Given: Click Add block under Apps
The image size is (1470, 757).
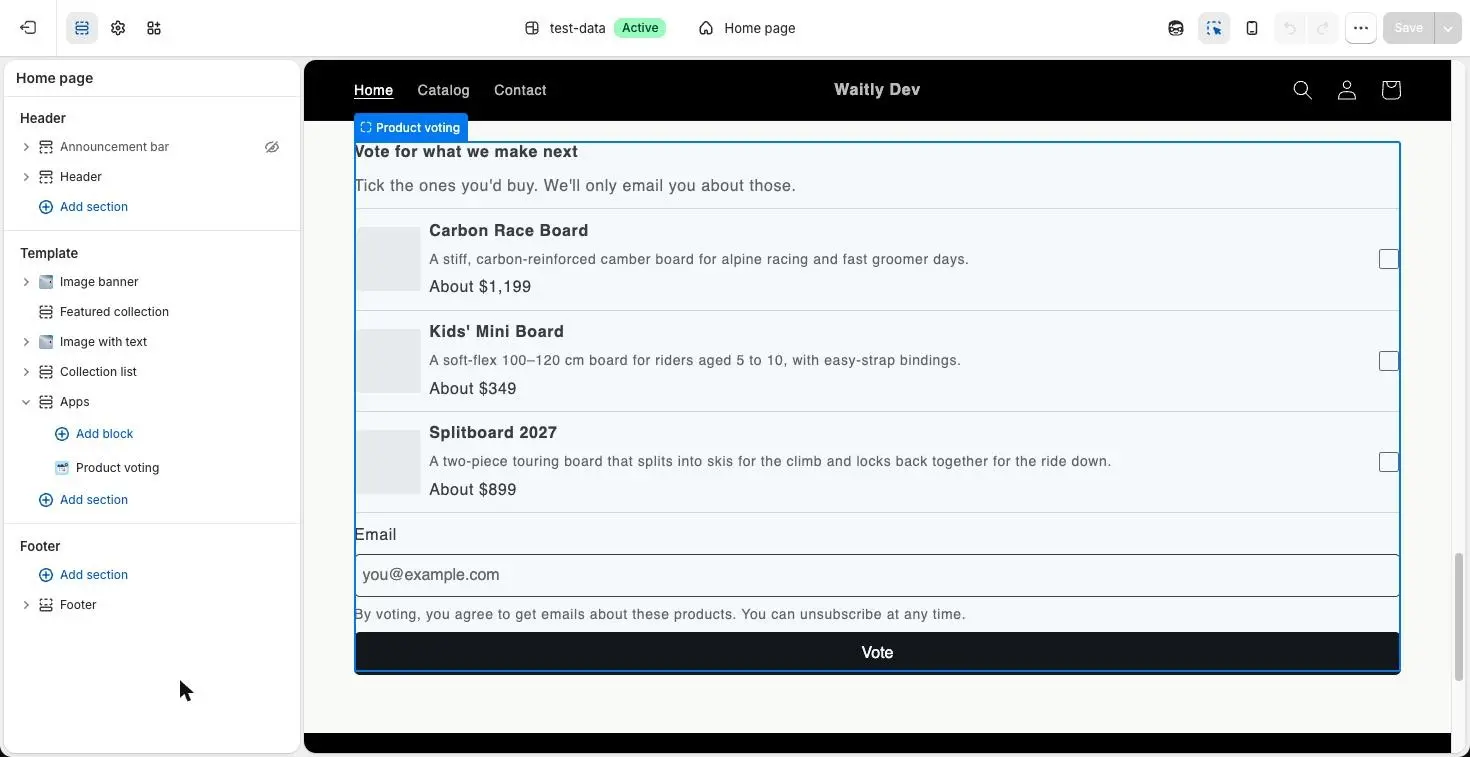Looking at the screenshot, I should point(95,434).
